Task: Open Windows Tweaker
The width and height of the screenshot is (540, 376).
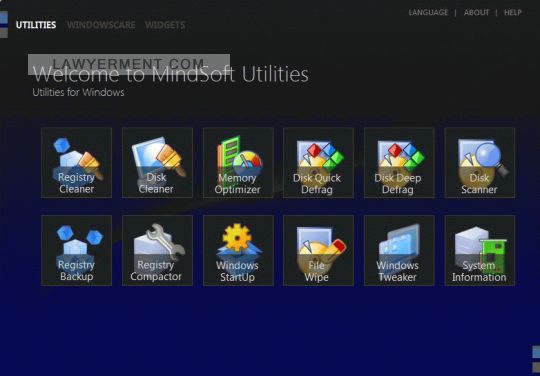Action: 399,250
